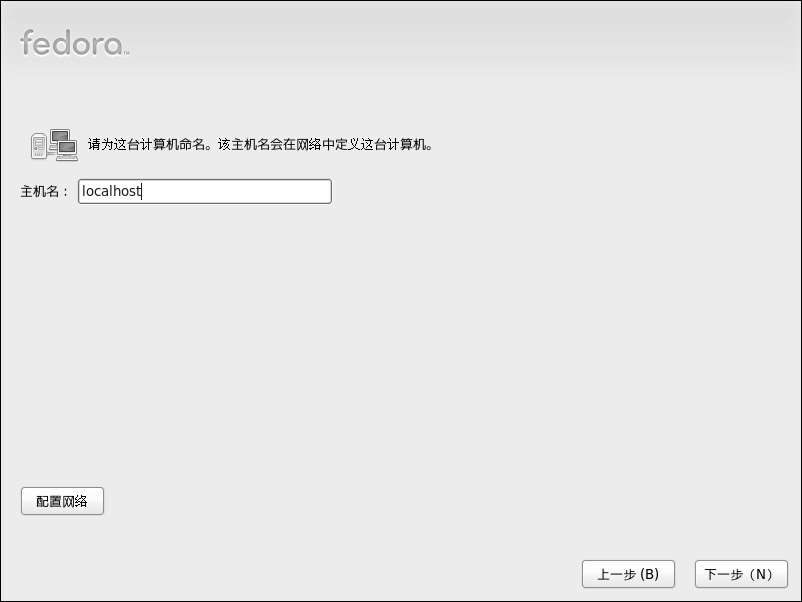Open the 配置网络 network configuration button
802x602 pixels.
pos(62,501)
